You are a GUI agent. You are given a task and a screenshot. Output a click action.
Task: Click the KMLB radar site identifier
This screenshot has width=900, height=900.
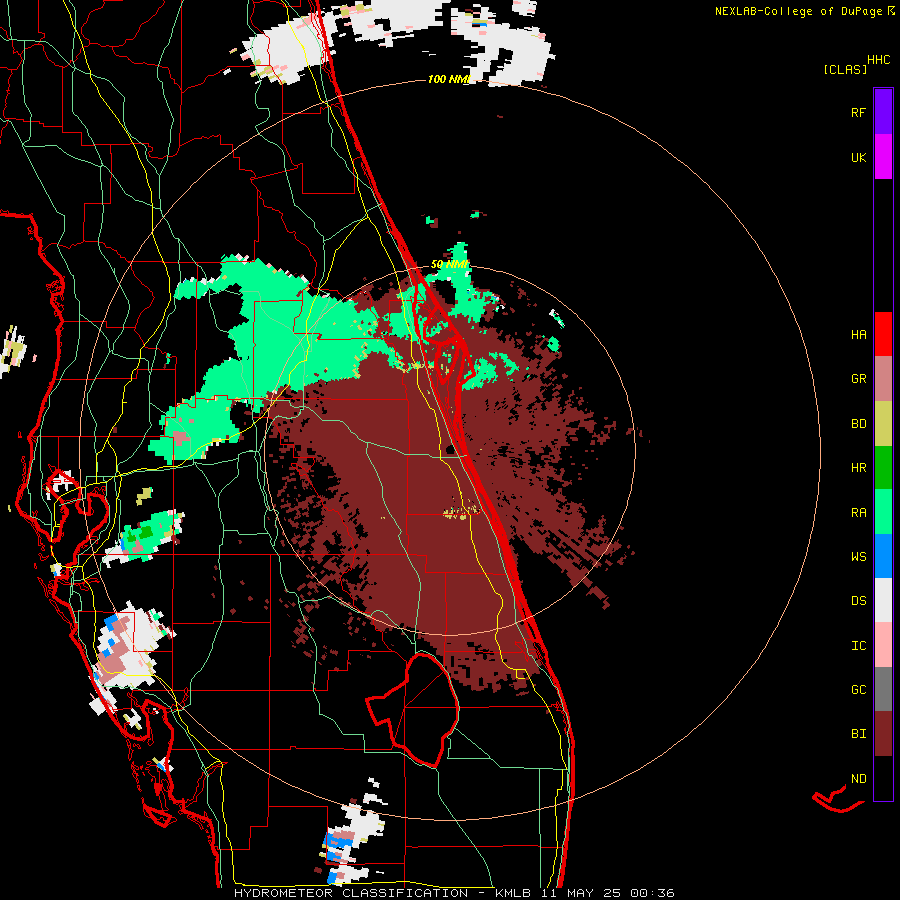513,893
